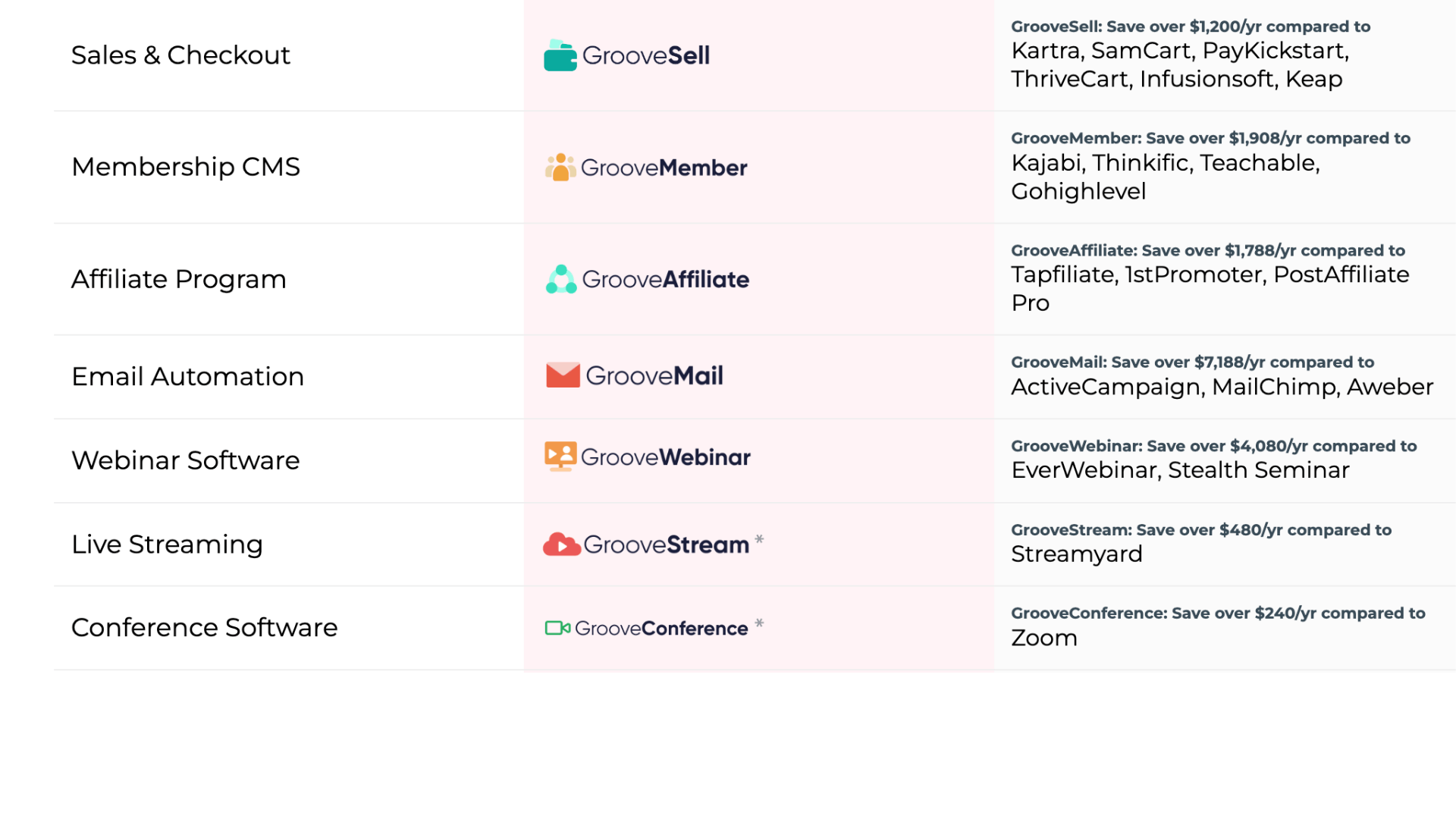Click asterisk next to GrooveStream
Screen dimensions: 1456x819
click(759, 540)
